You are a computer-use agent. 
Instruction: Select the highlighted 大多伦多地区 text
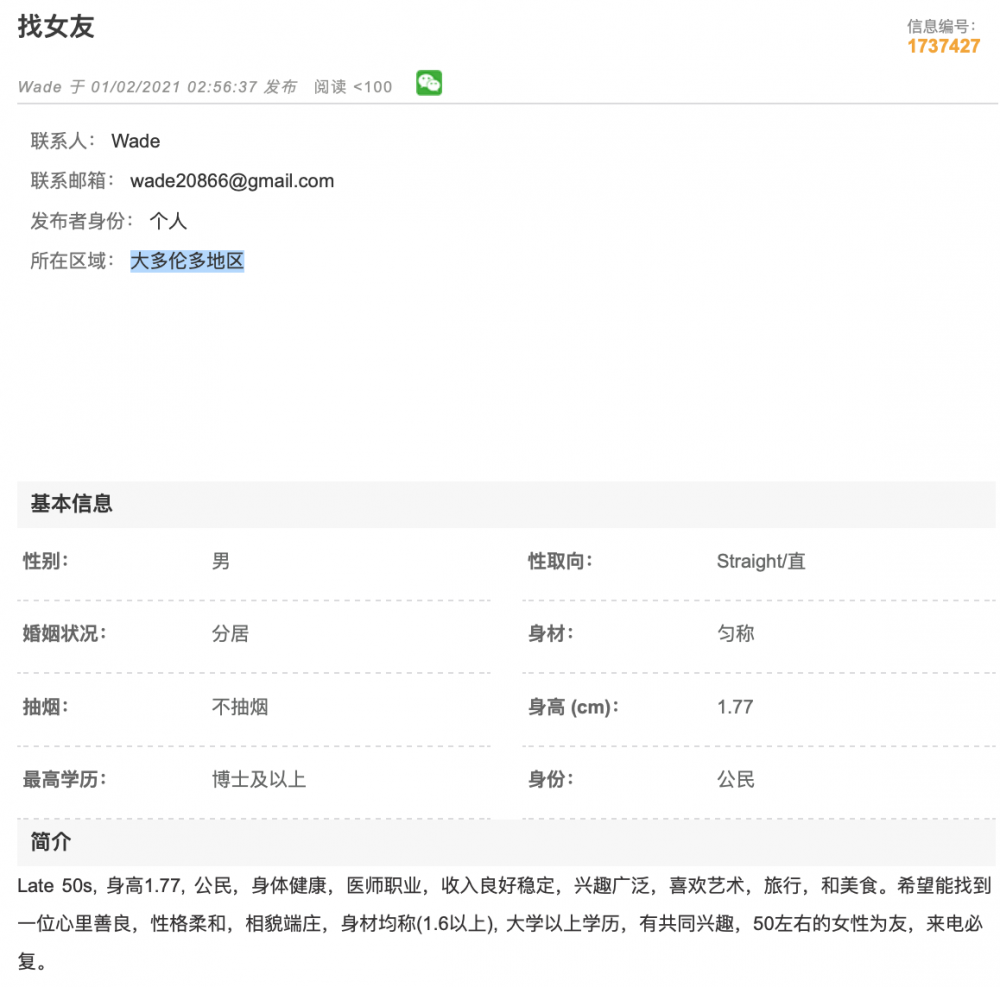tap(187, 262)
